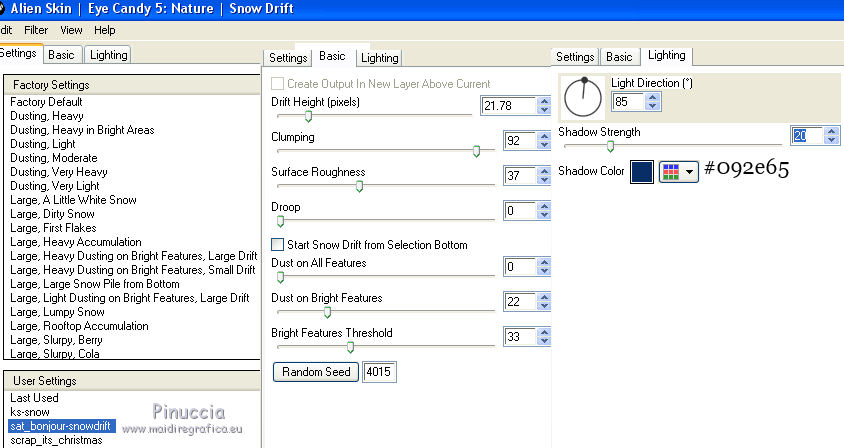
Task: Select Large, Rooftop Accumulation preset
Action: click(x=79, y=326)
